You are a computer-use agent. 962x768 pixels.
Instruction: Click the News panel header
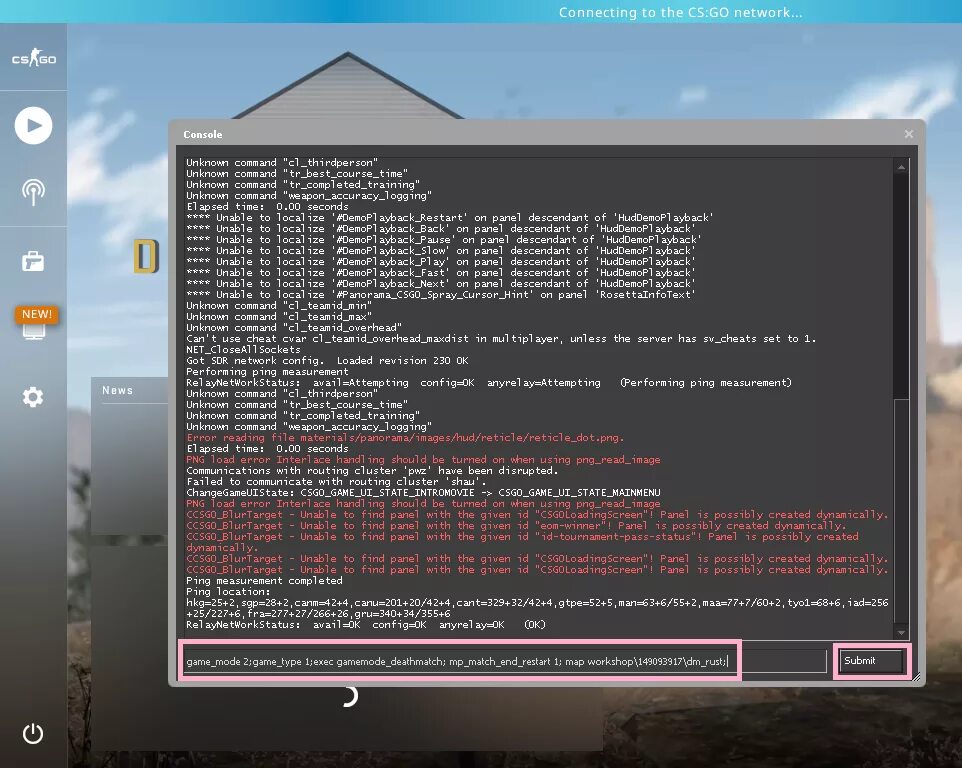click(117, 390)
